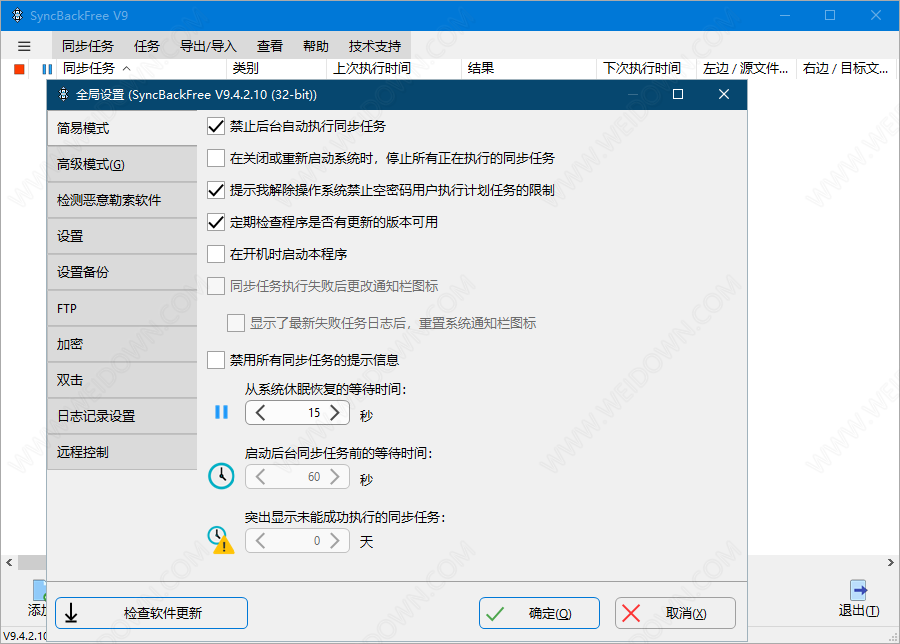Increase the 60 second background wait time

pyautogui.click(x=335, y=477)
